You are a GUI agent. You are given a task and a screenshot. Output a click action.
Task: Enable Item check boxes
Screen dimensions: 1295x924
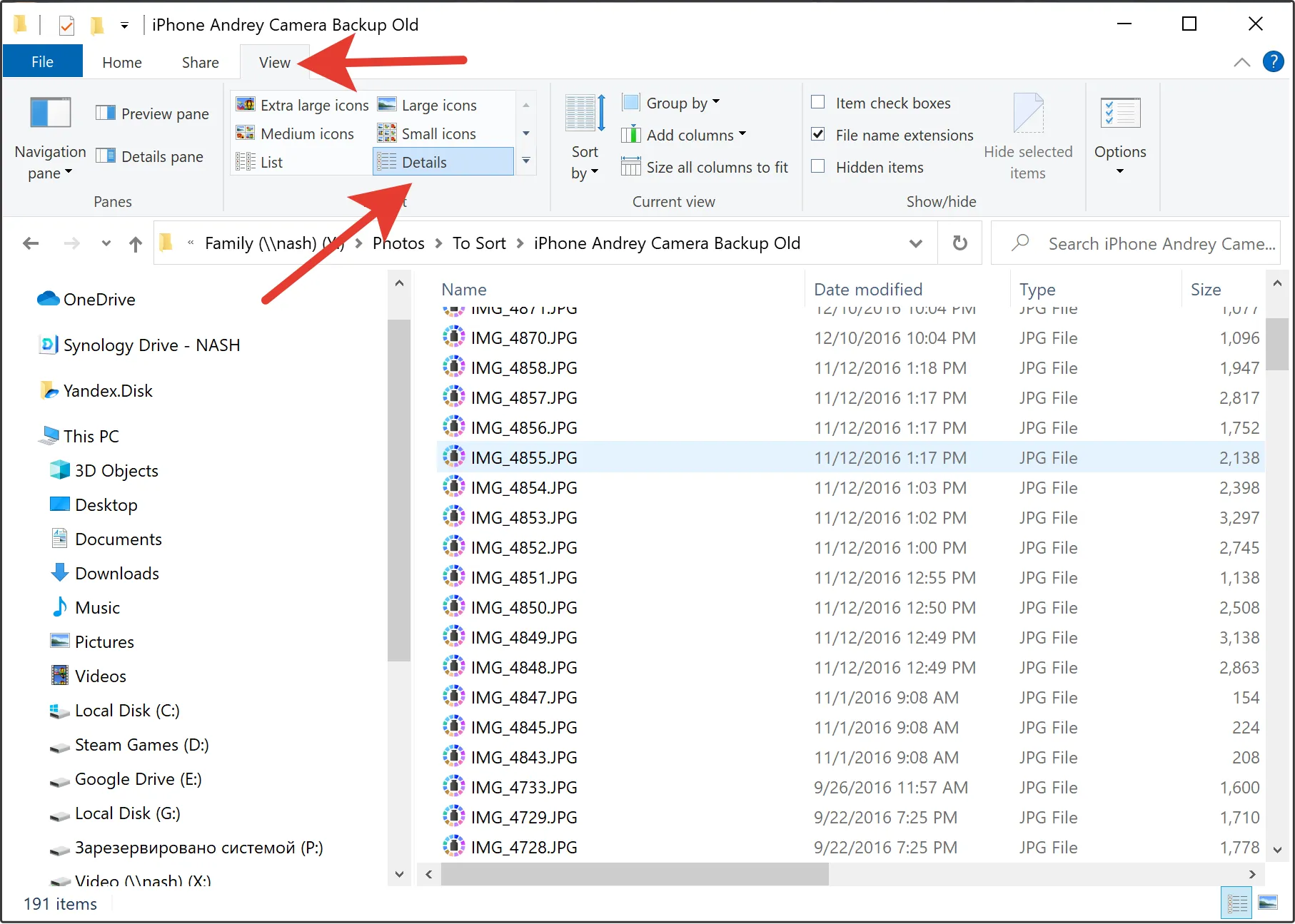tap(818, 102)
